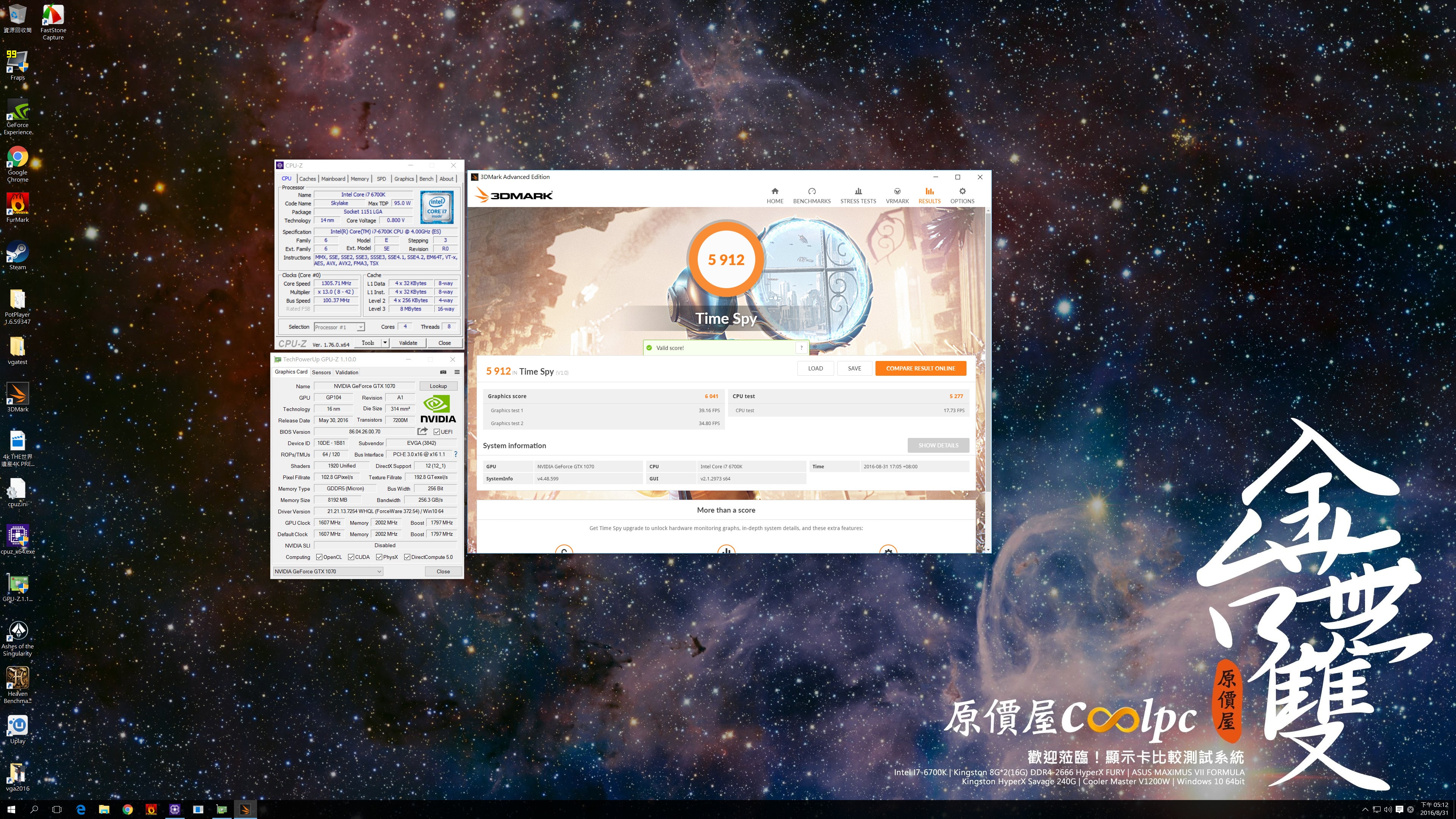Click the Valid score help question mark
The image size is (1456, 819).
click(x=802, y=348)
